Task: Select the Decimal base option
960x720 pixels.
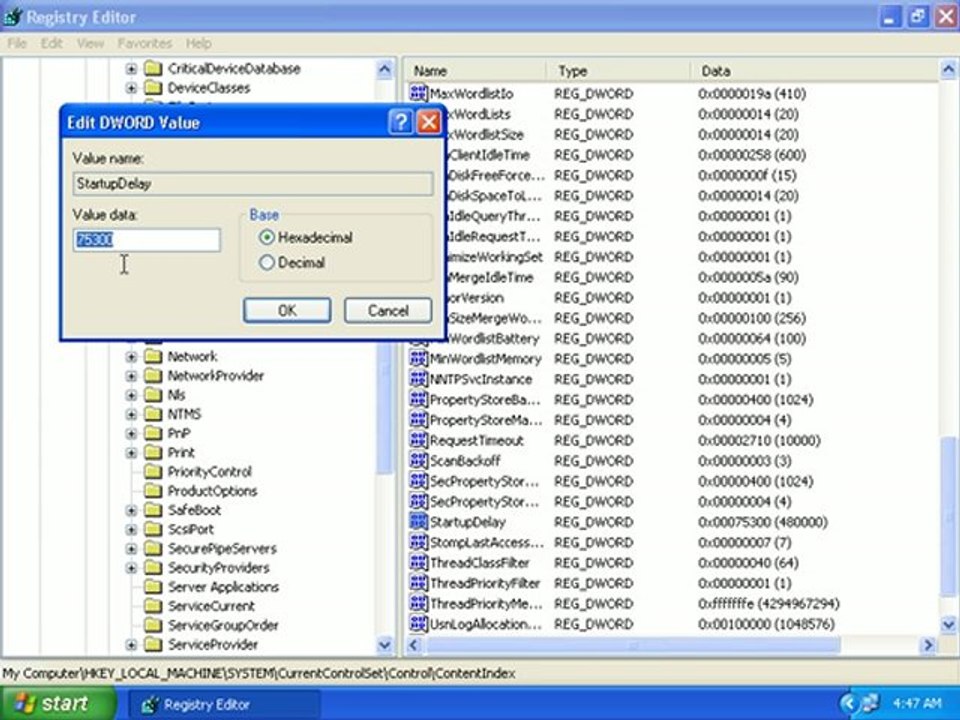Action: click(267, 263)
